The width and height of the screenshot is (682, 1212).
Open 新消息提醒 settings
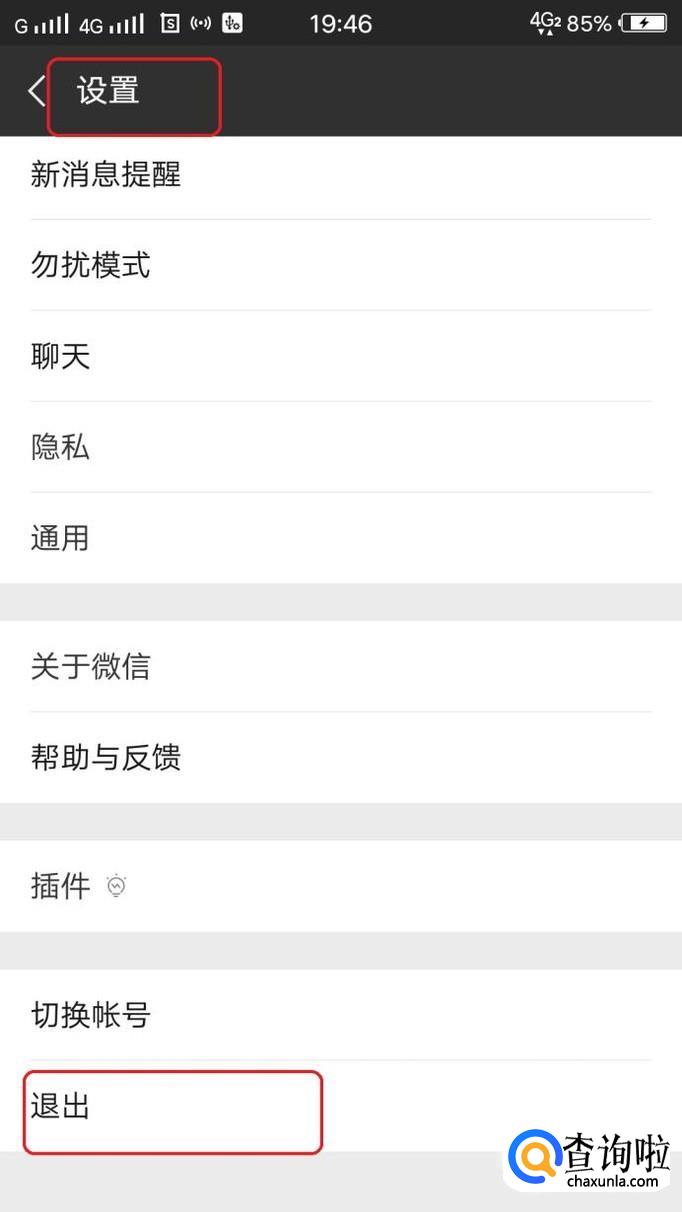106,175
